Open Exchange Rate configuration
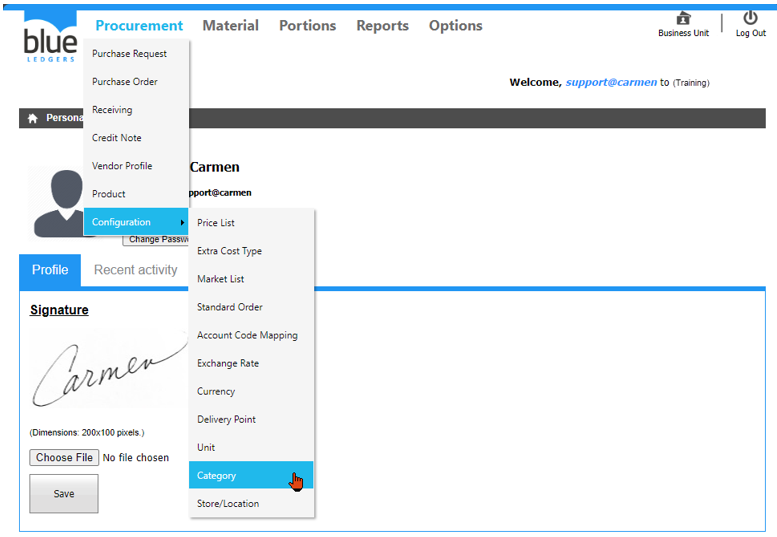Screen dimensions: 777x537 click(x=228, y=364)
